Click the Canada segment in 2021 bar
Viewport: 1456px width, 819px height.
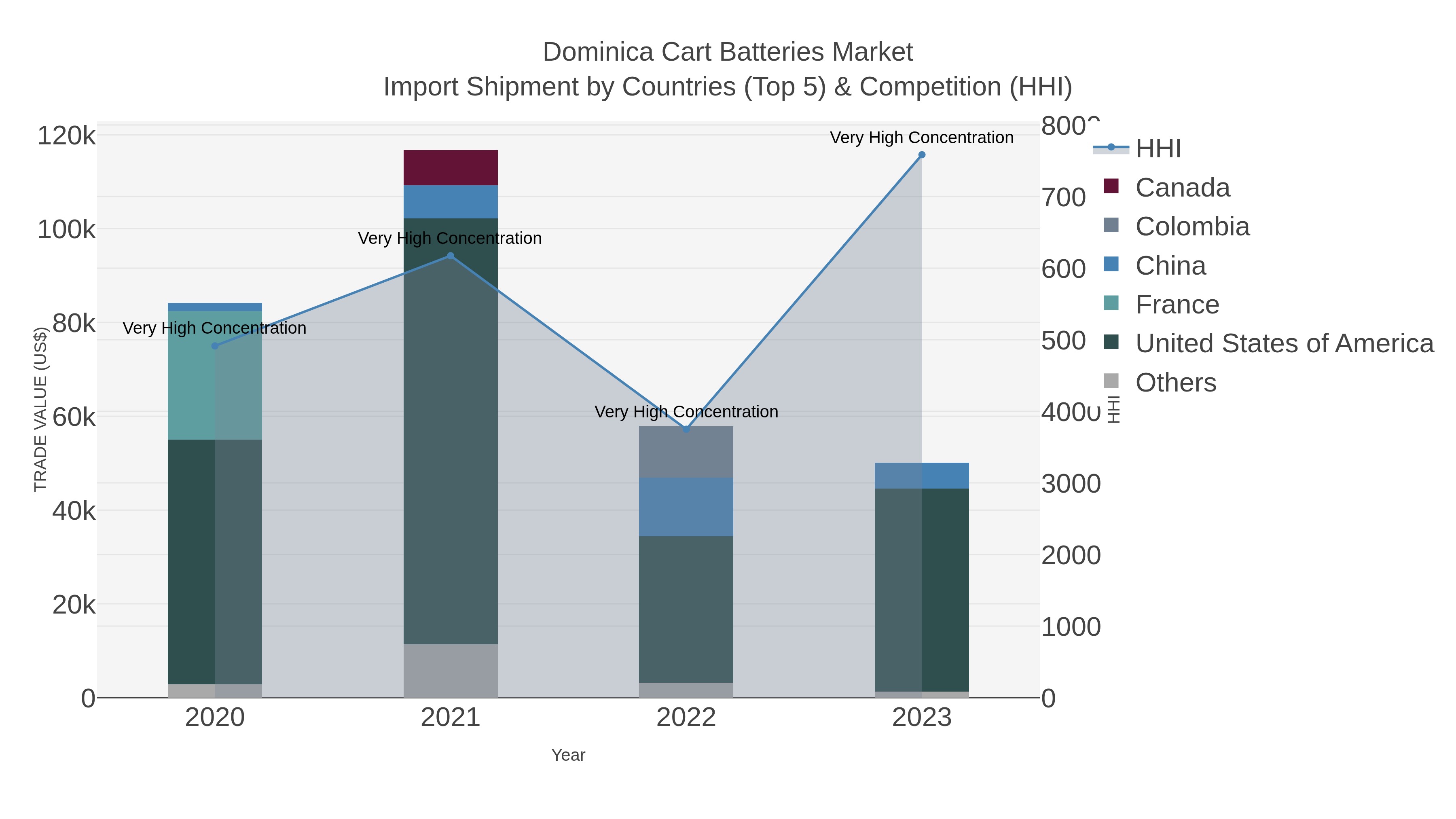(451, 168)
